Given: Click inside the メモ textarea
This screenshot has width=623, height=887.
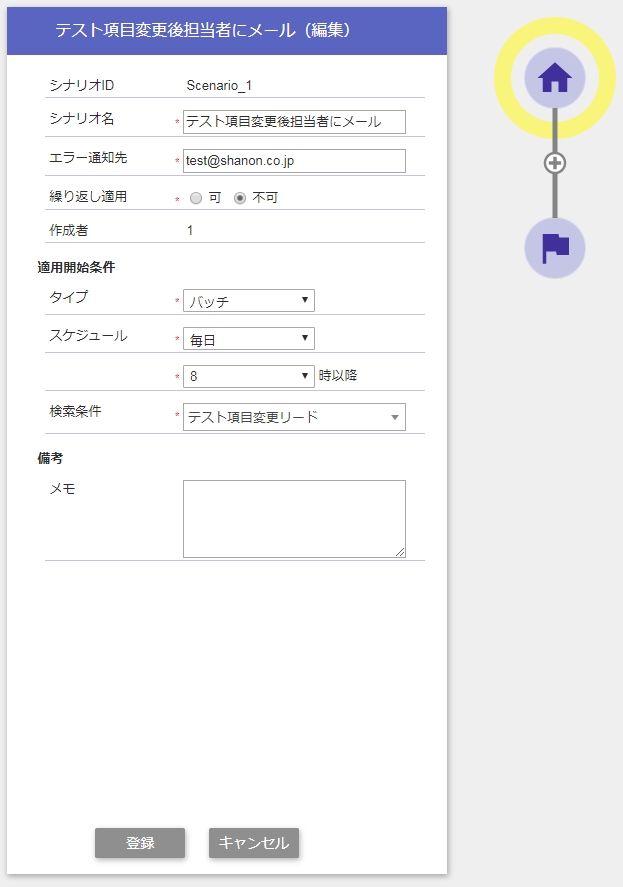Looking at the screenshot, I should (294, 519).
